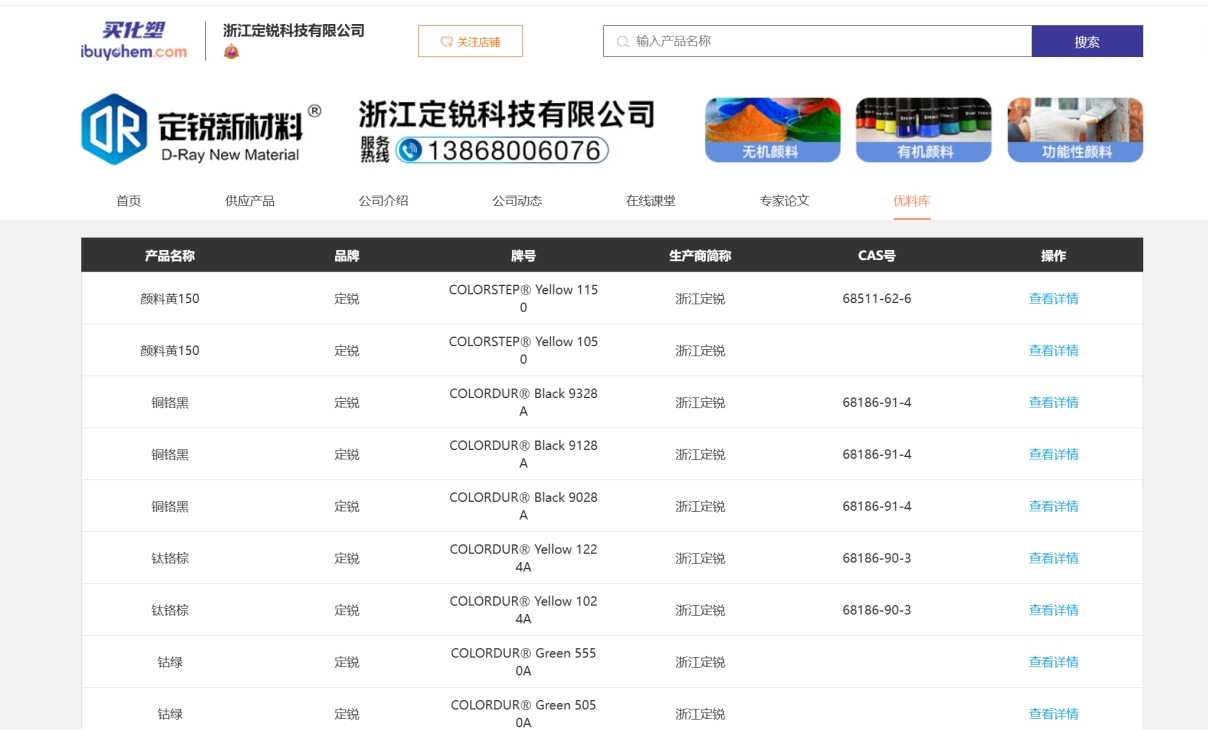The height and width of the screenshot is (730, 1208).
Task: Open the 功能性颜料 category thumbnail
Action: click(1075, 130)
